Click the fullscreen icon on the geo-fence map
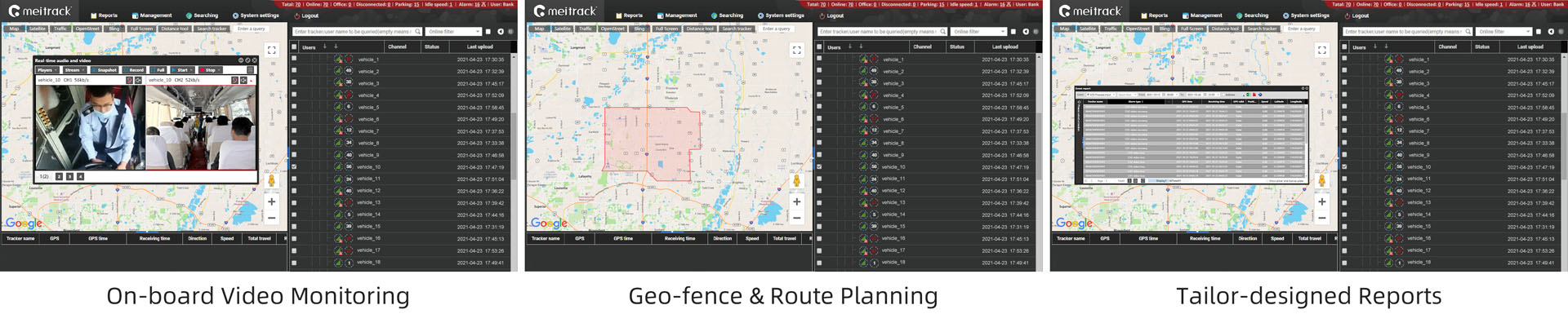The width and height of the screenshot is (1568, 323). 797,50
